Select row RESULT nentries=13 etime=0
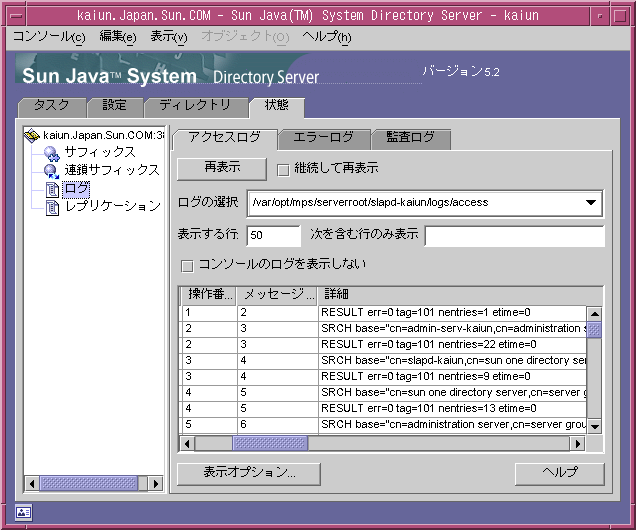Screen dimensions: 636x530 coord(384,409)
